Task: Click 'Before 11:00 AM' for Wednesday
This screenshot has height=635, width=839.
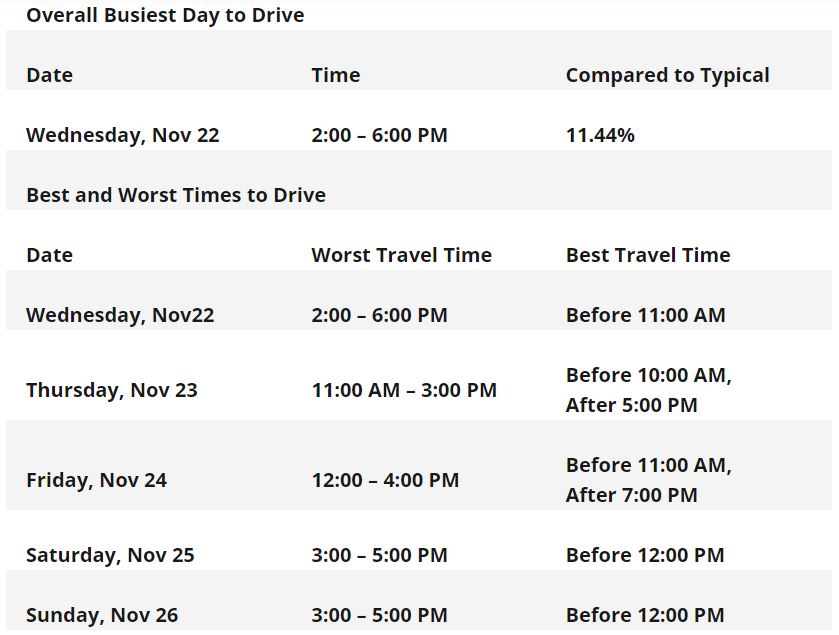Action: pos(645,315)
